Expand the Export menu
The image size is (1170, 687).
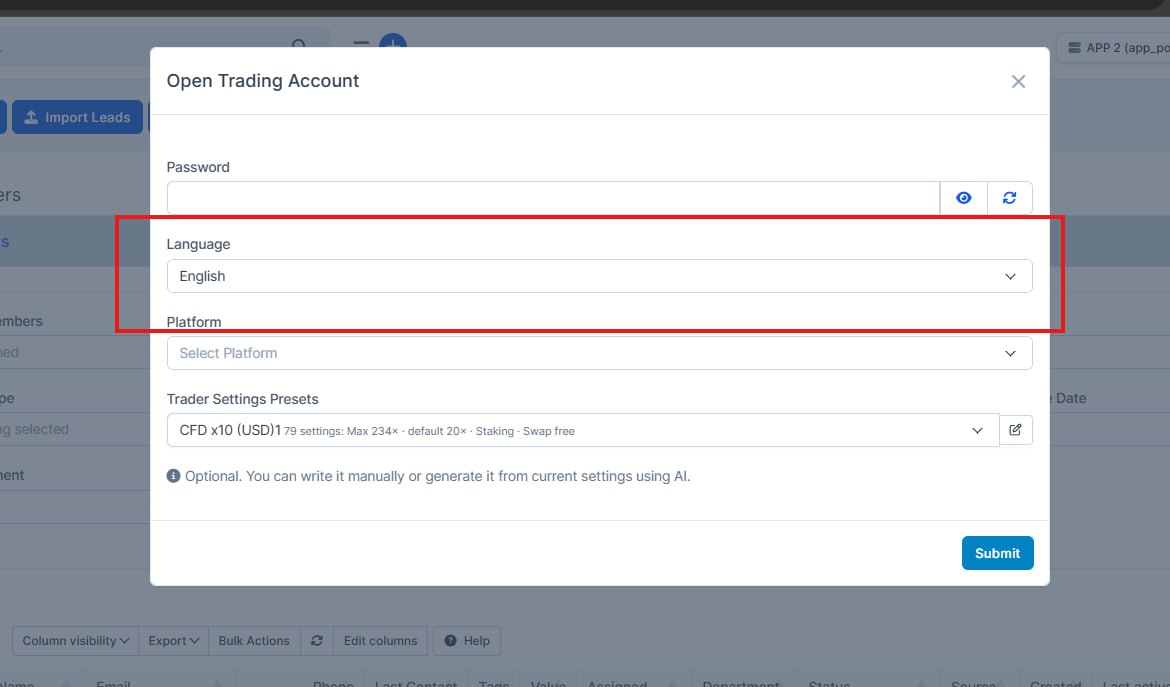tap(173, 641)
